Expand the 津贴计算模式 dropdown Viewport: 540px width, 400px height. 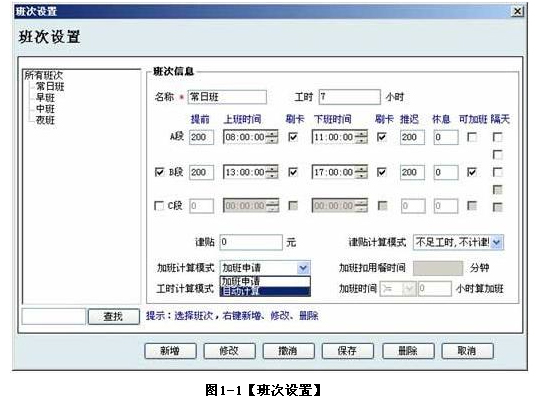497,242
